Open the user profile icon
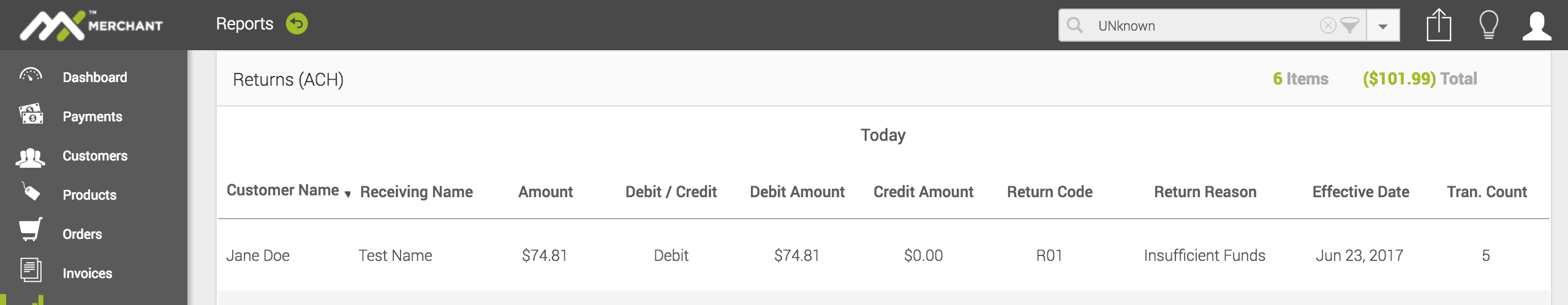Viewport: 1568px width, 305px height. pyautogui.click(x=1537, y=26)
